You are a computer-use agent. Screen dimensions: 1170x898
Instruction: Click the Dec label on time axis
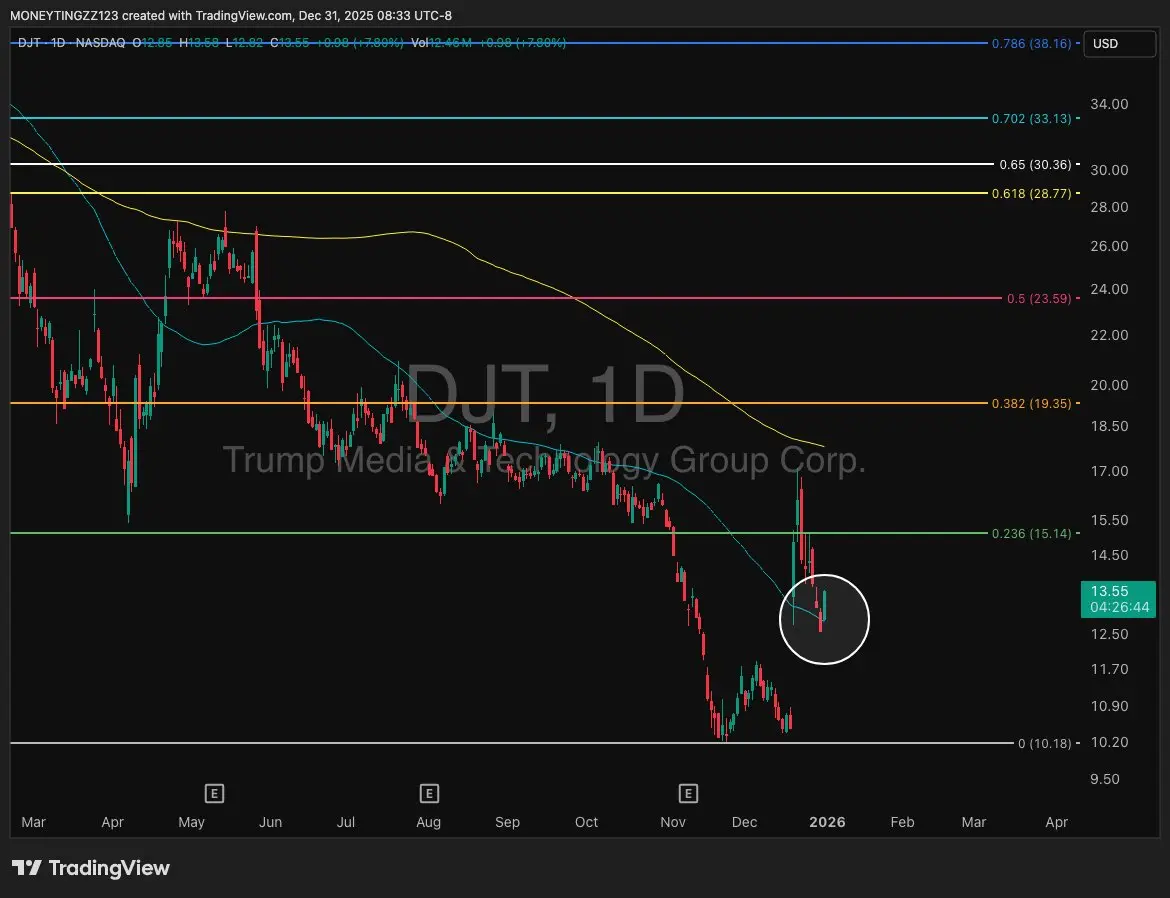click(744, 822)
